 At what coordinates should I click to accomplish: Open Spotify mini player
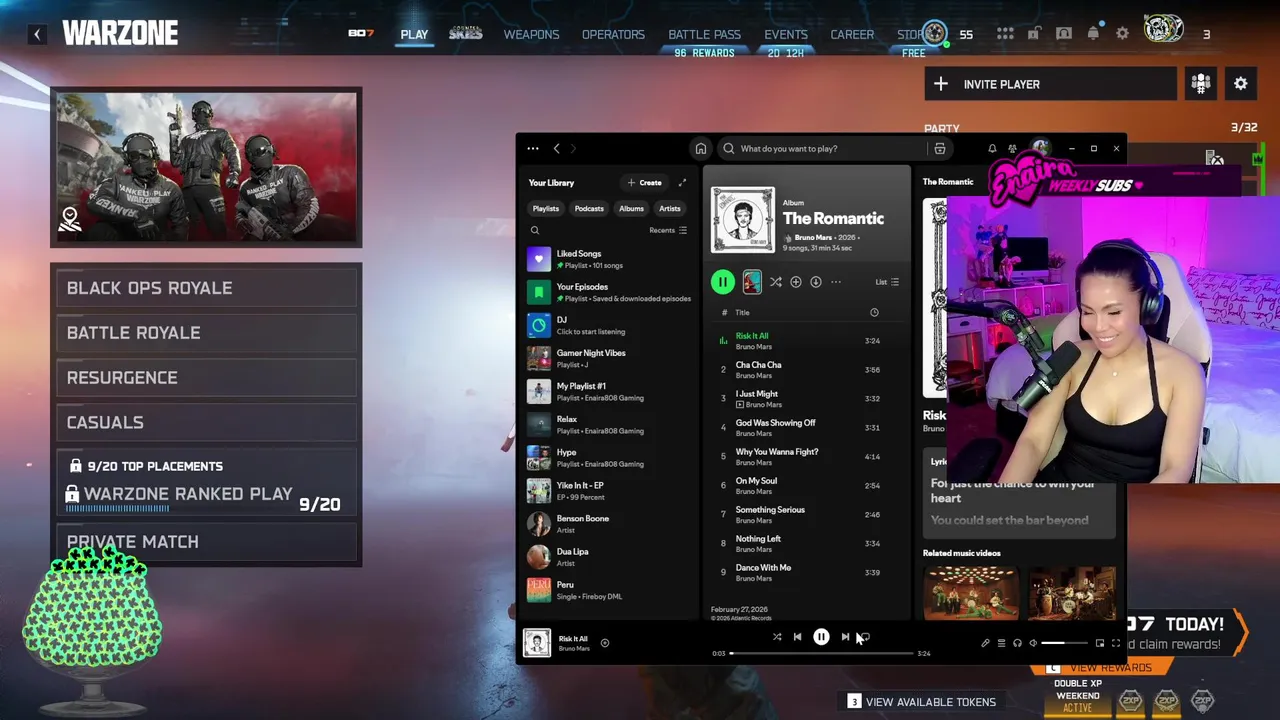point(1100,643)
